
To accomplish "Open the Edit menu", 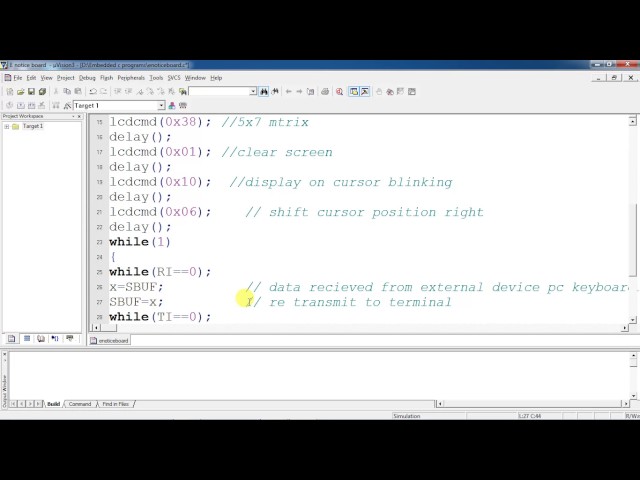I will (31, 78).
